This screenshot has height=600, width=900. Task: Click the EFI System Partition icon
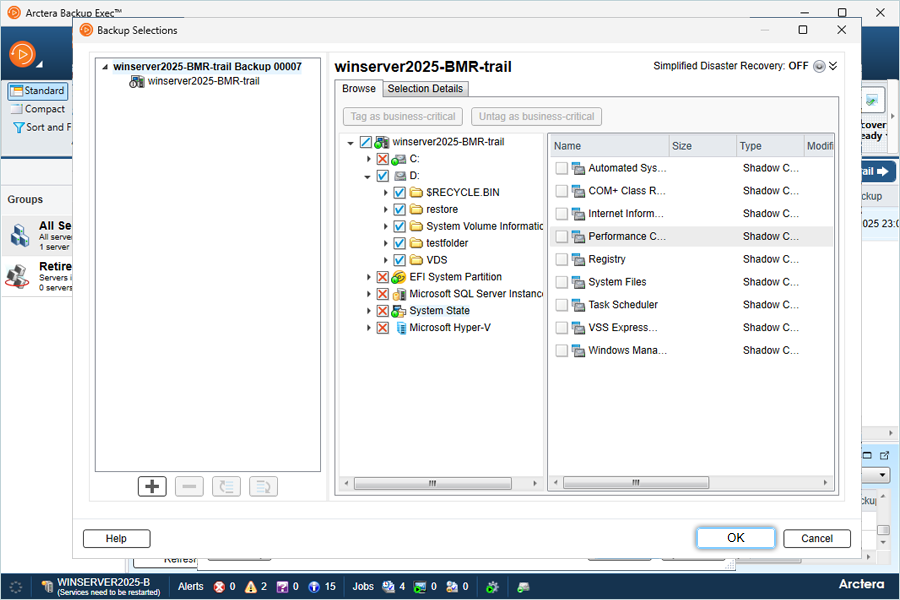click(x=399, y=277)
